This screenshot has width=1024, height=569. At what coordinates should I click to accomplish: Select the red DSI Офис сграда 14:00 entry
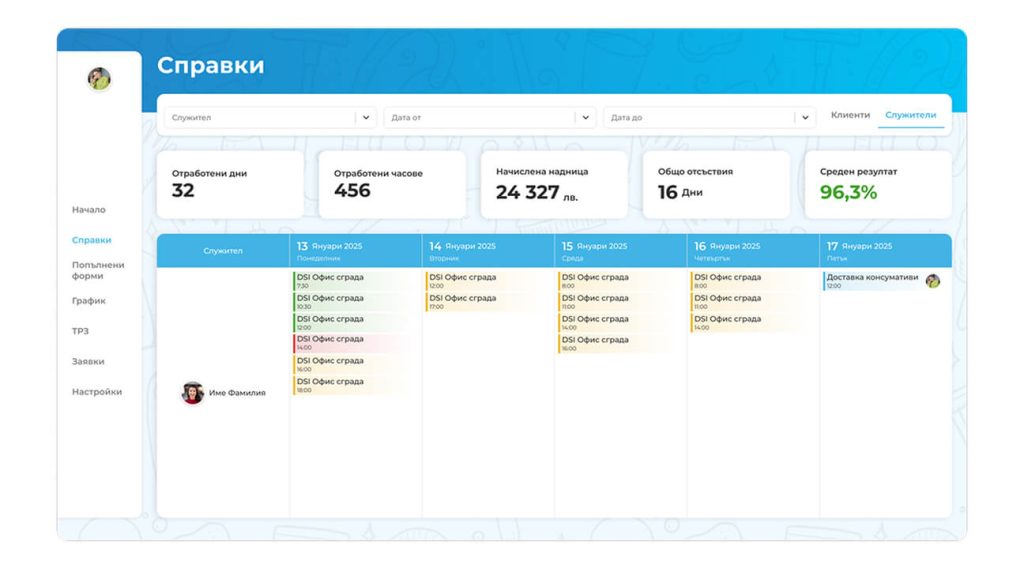[x=351, y=343]
